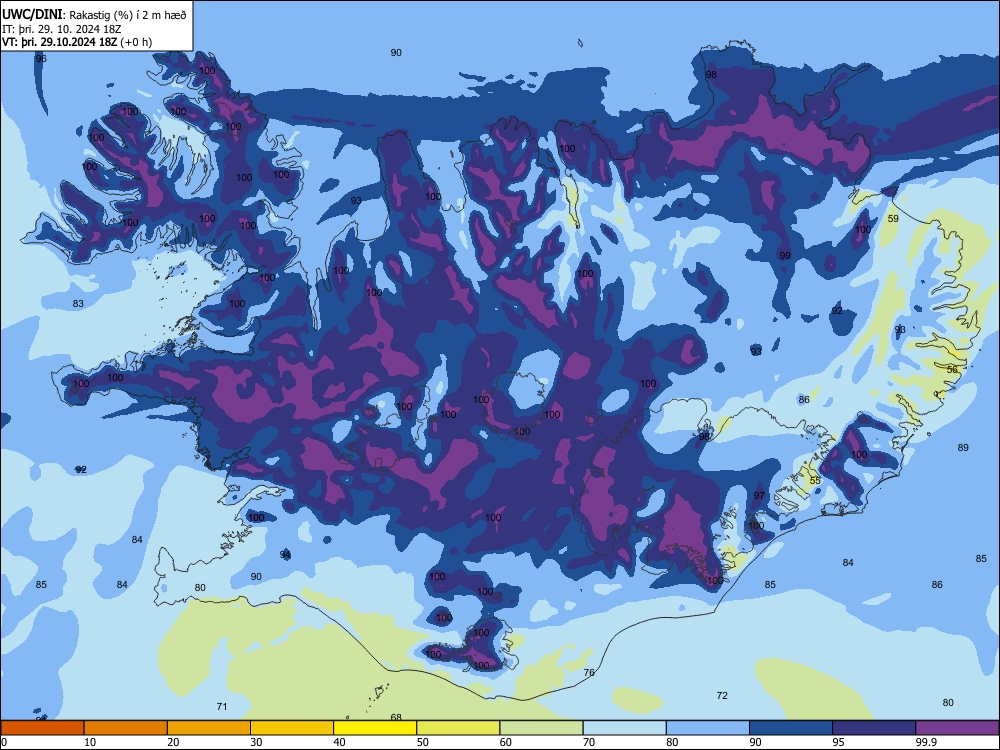Image resolution: width=1000 pixels, height=750 pixels.
Task: Choose the medium blue 80–90 legend swatch
Action: click(708, 728)
